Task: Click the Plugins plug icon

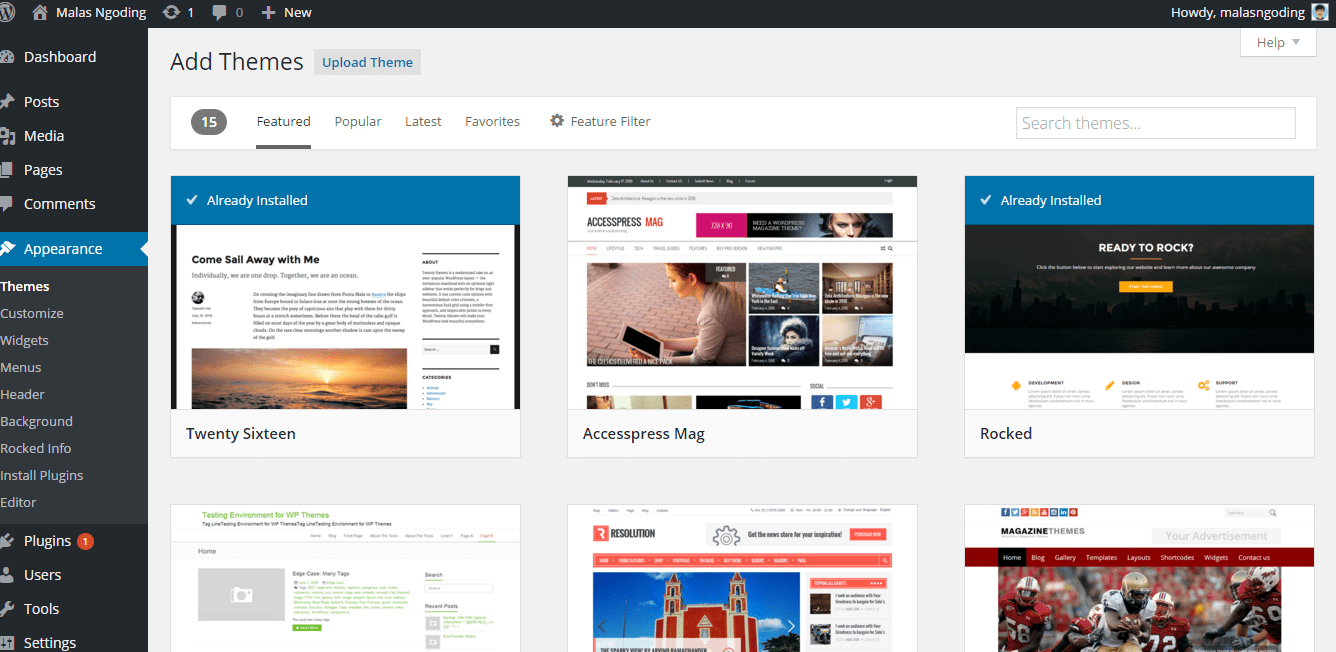Action: pyautogui.click(x=7, y=541)
